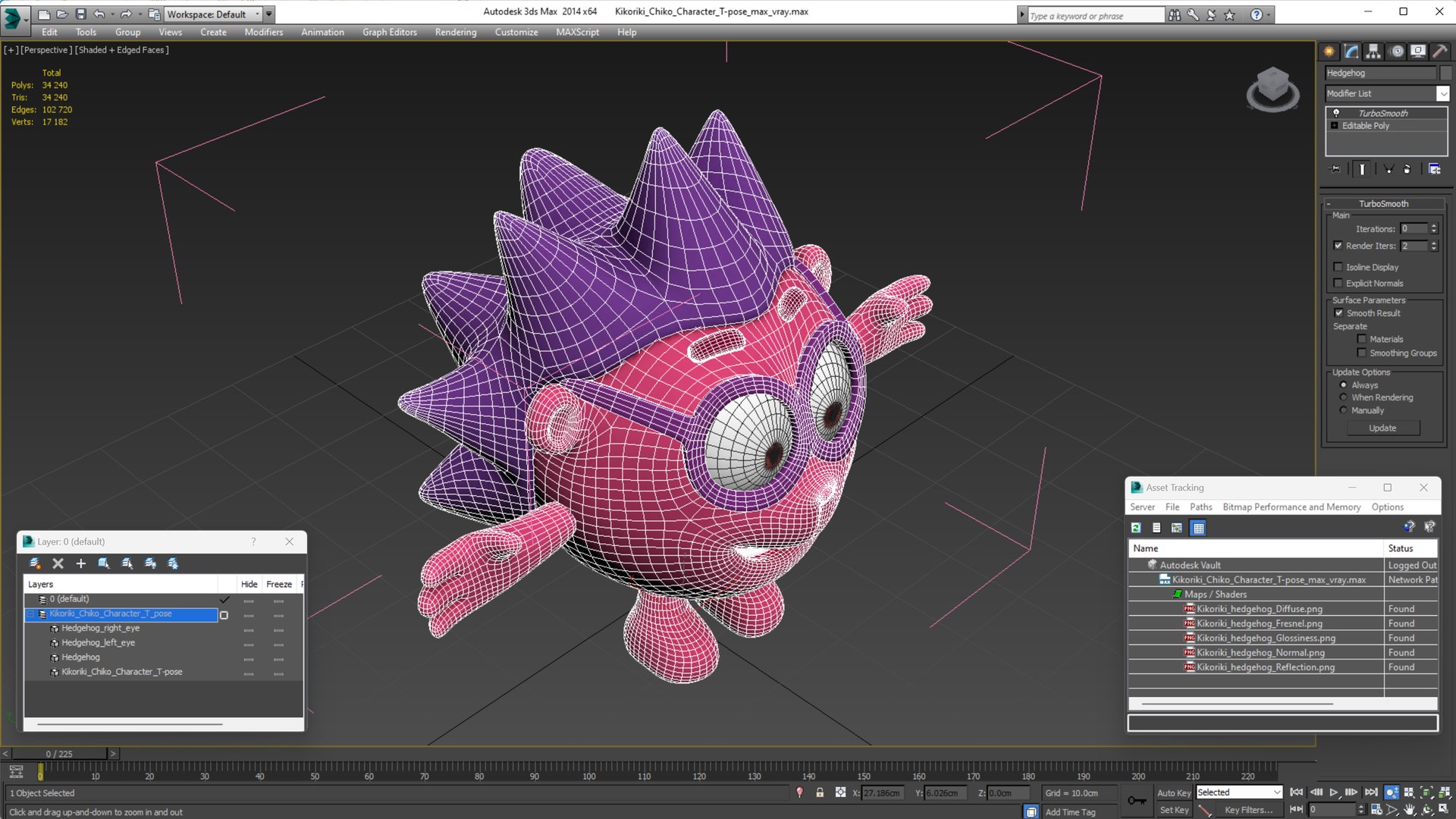The width and height of the screenshot is (1456, 819).
Task: Collapse the Kikoriki_Chiko_Character_T_pose layer tree
Action: [x=31, y=614]
